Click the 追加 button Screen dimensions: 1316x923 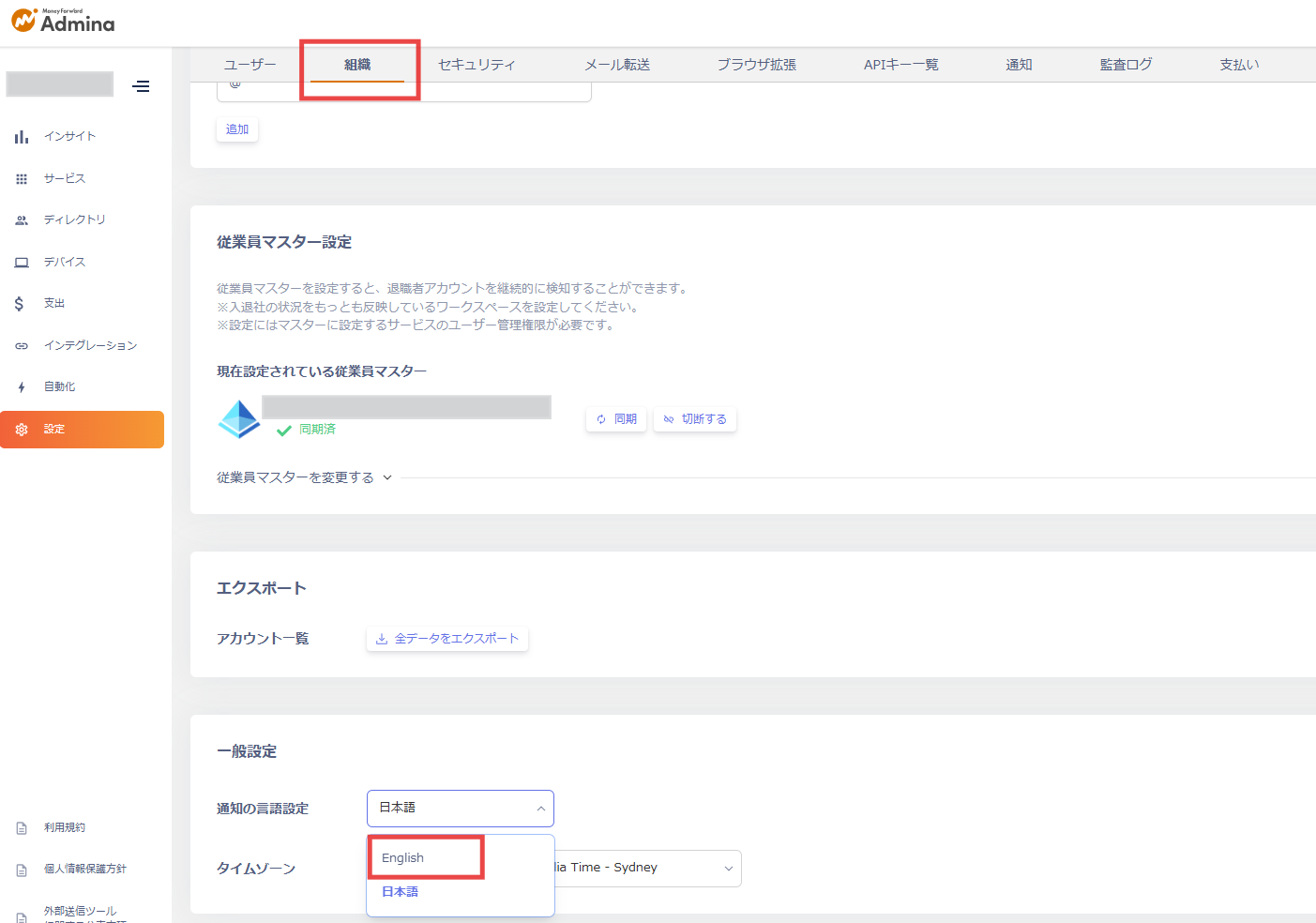click(237, 129)
